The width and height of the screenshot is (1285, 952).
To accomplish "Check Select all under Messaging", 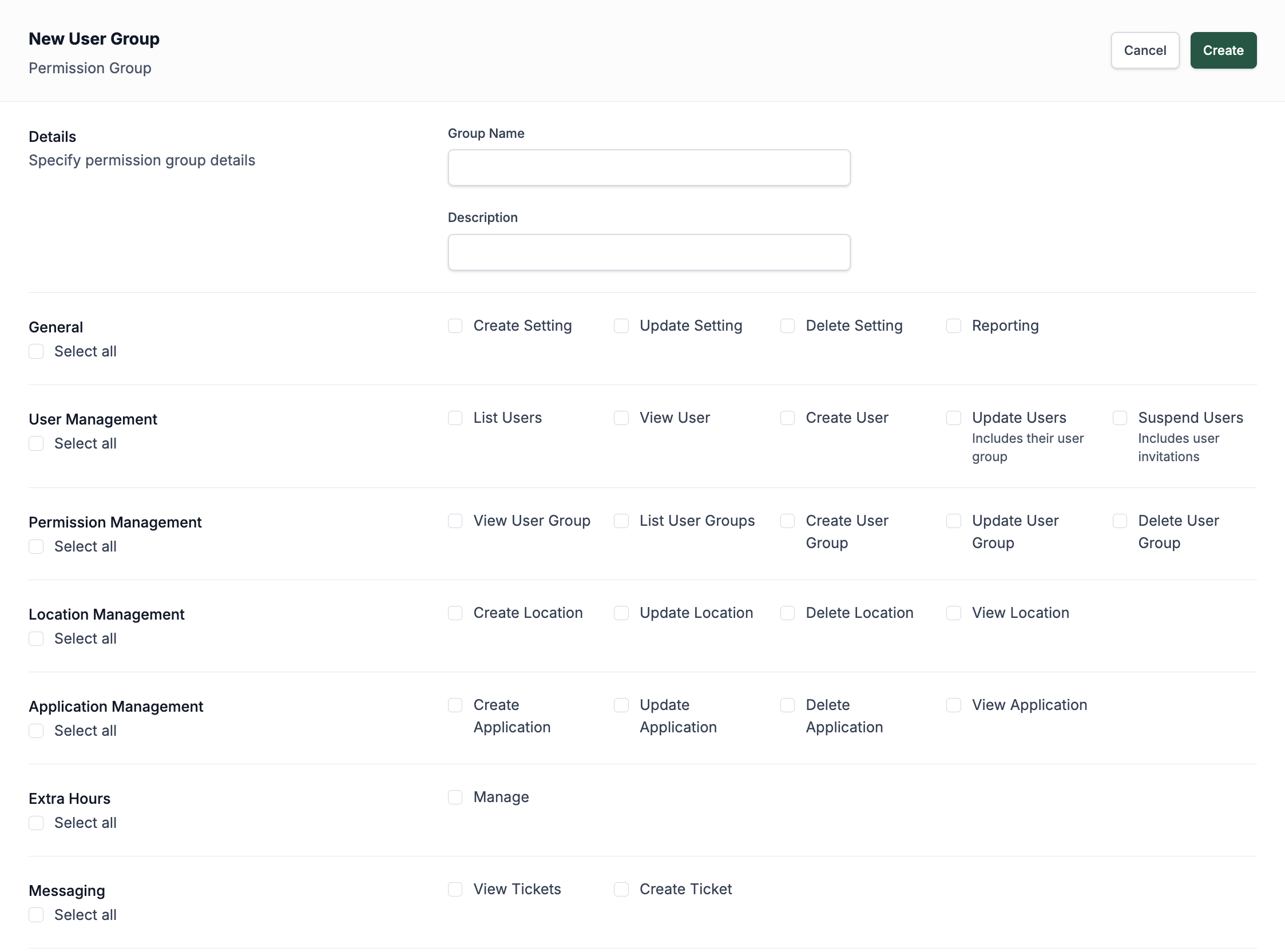I will (x=36, y=915).
